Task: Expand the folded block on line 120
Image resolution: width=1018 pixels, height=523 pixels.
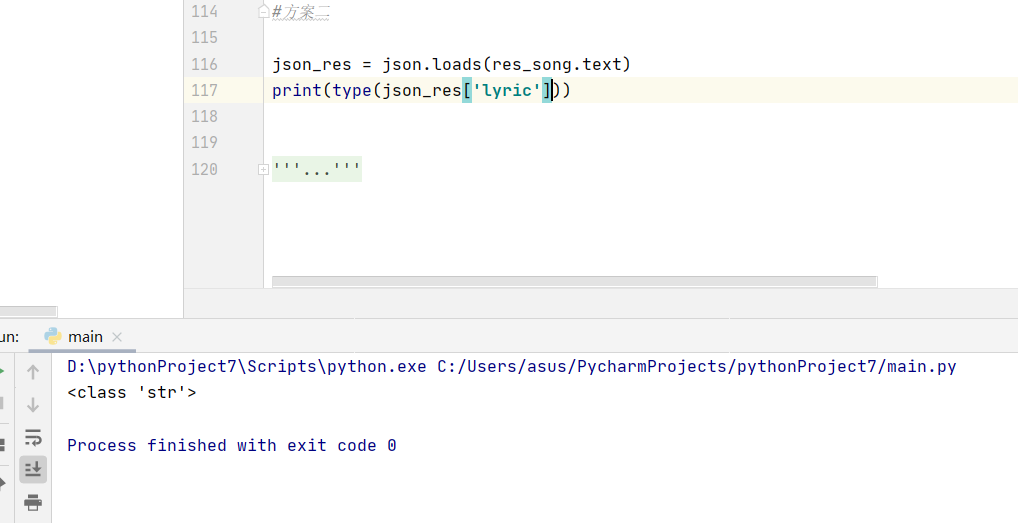Action: [x=263, y=169]
